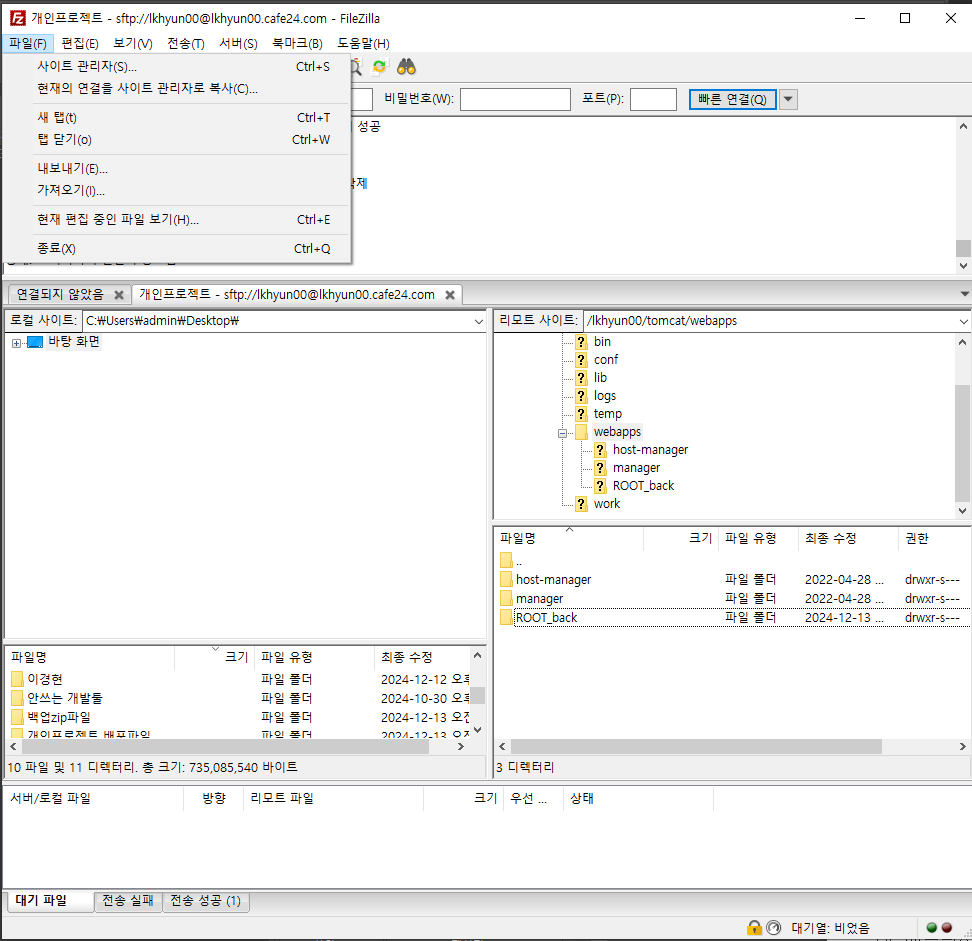
Task: Switch to the 연결되지 않았음 tab
Action: click(60, 294)
